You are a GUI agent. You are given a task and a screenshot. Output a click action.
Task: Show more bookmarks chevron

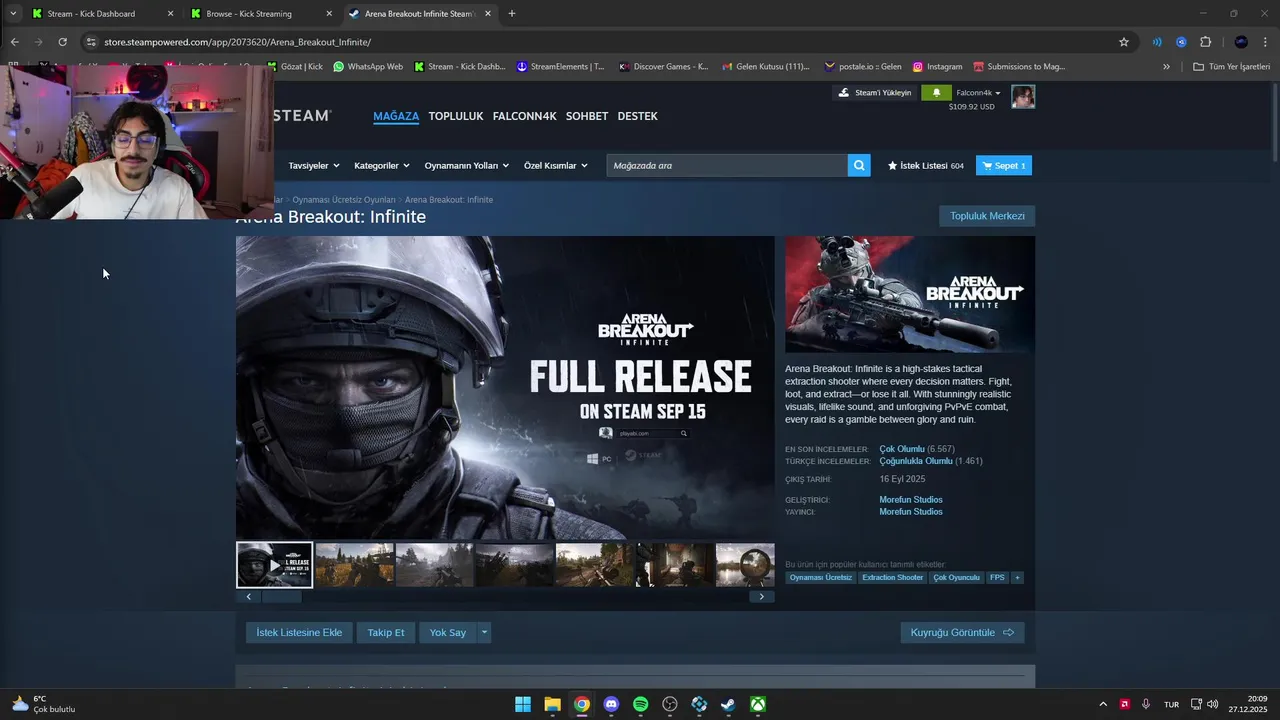point(1166,67)
